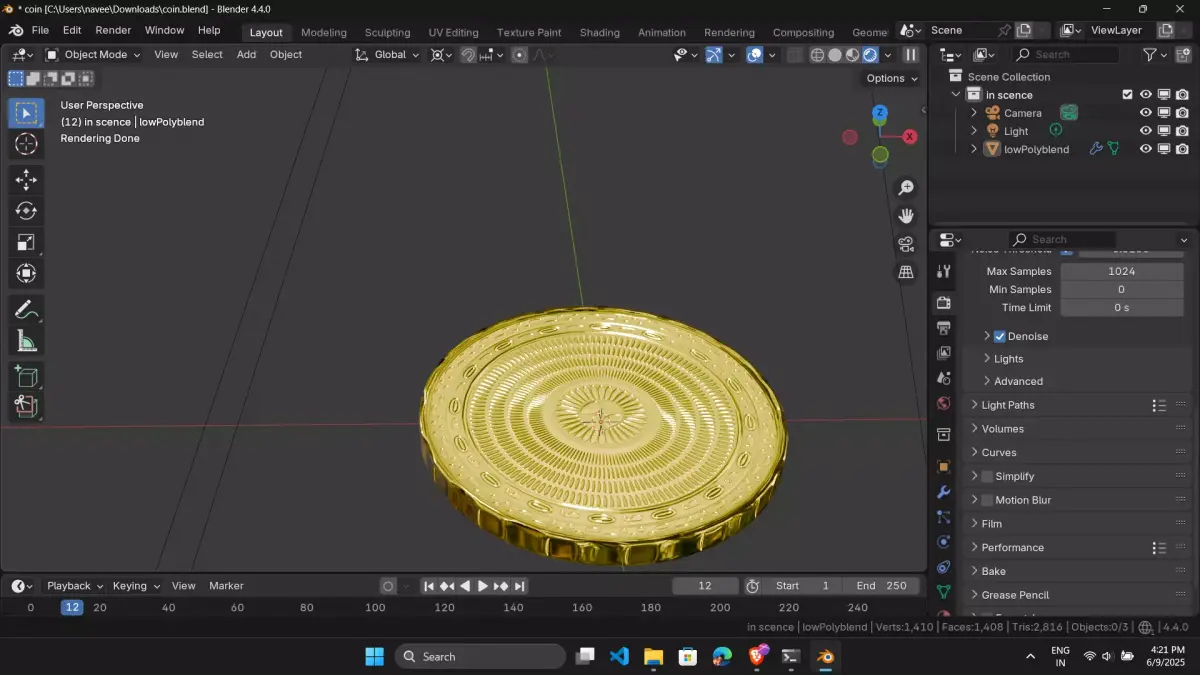
Task: Open the viewport Options dropdown
Action: point(892,78)
